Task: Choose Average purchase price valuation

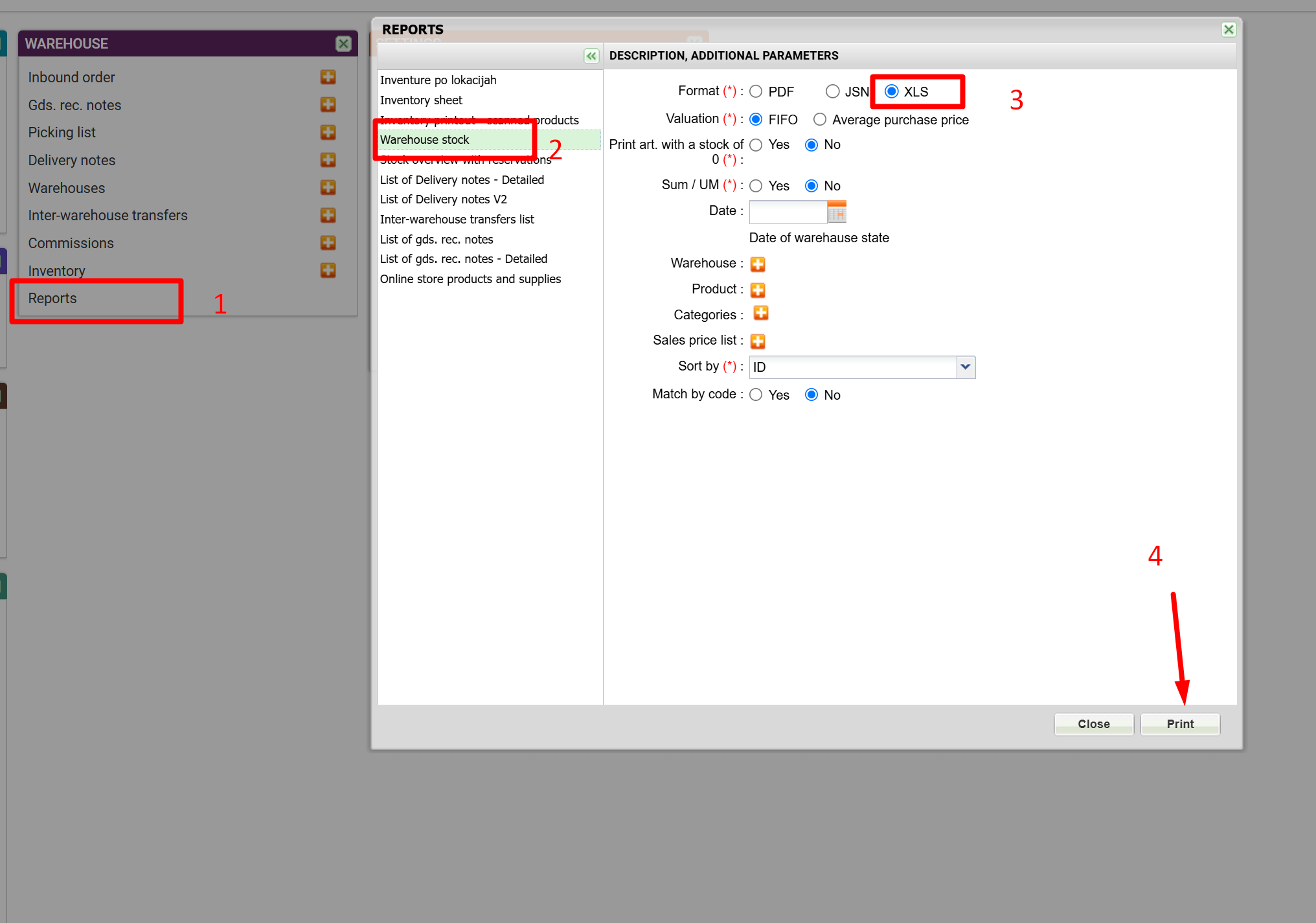Action: coord(820,120)
